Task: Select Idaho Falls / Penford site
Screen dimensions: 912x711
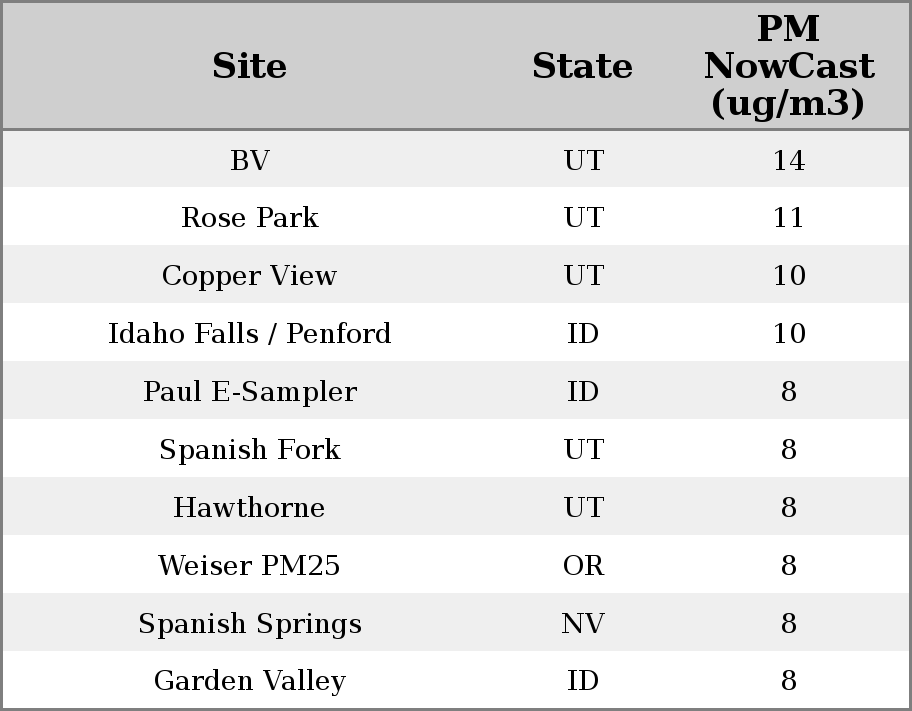Action: pyautogui.click(x=249, y=334)
